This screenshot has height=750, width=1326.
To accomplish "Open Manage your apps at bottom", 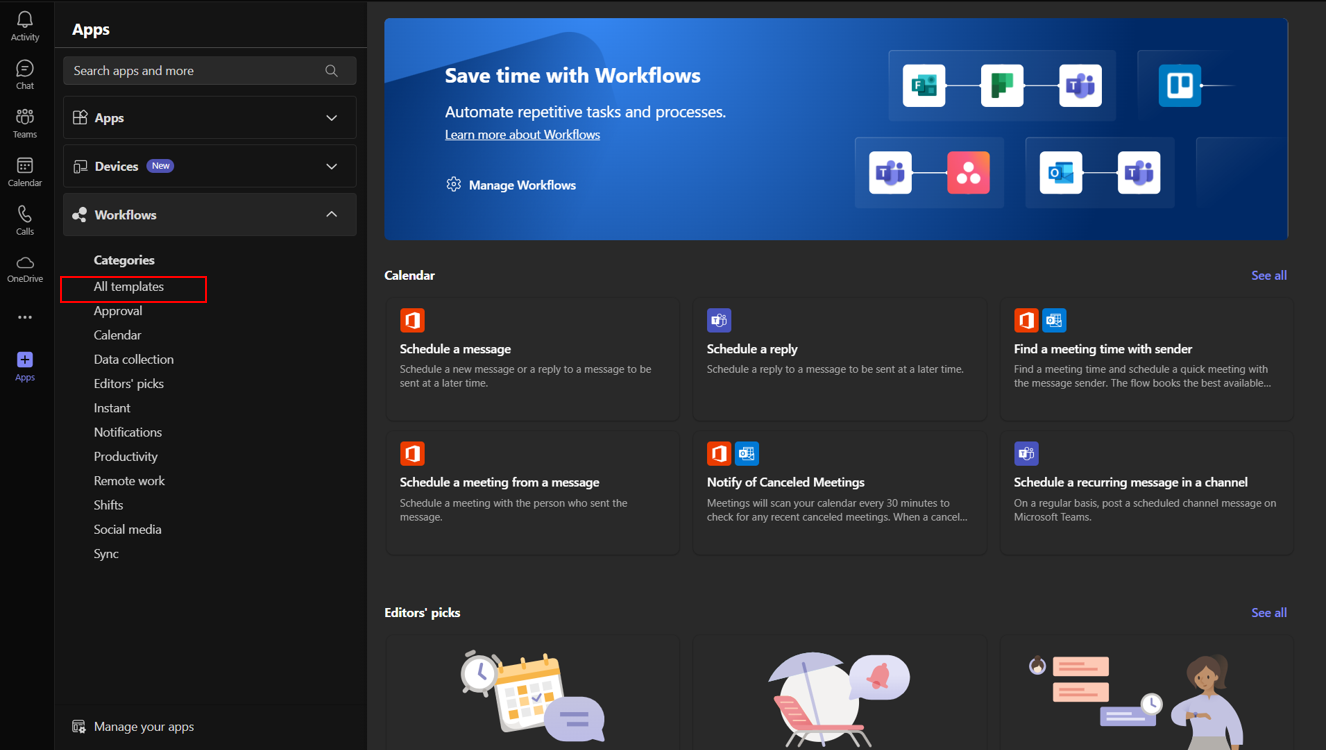I will [143, 727].
